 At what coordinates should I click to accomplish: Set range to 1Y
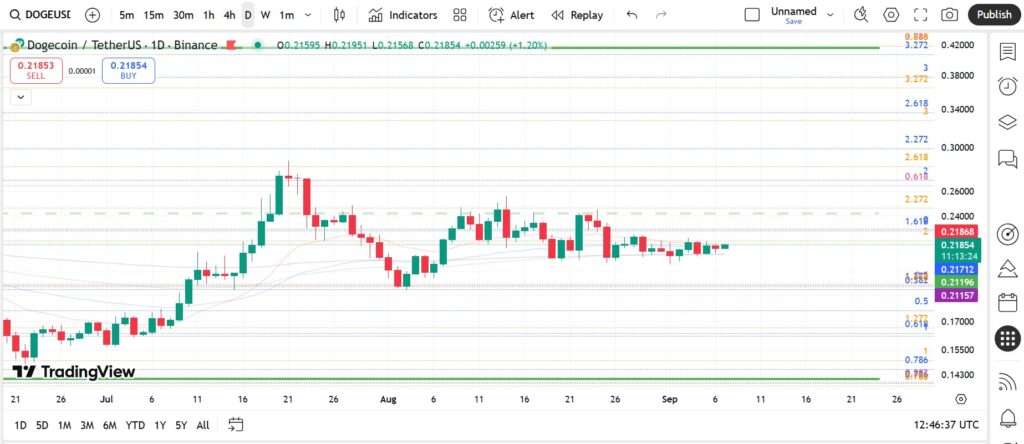coord(159,425)
